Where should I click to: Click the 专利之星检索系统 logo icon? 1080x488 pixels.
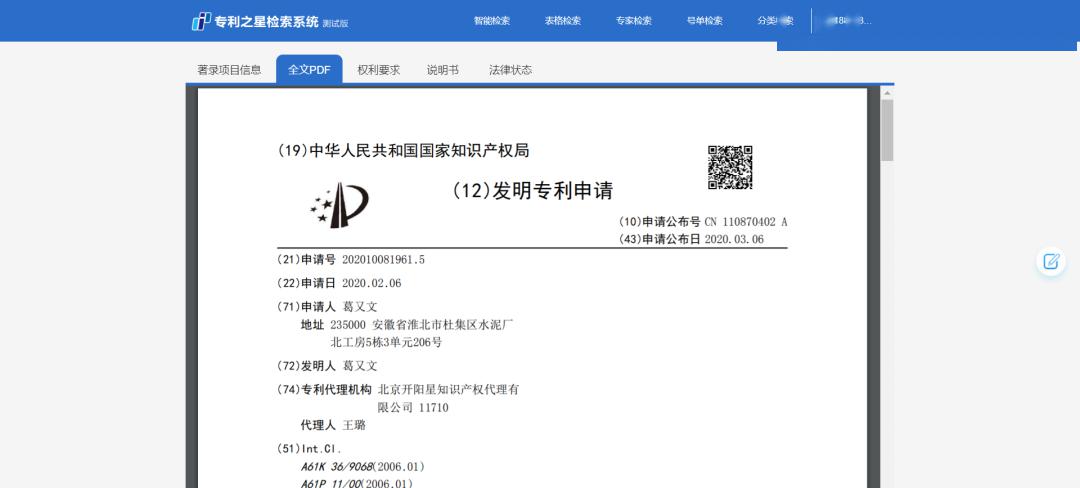pyautogui.click(x=201, y=21)
